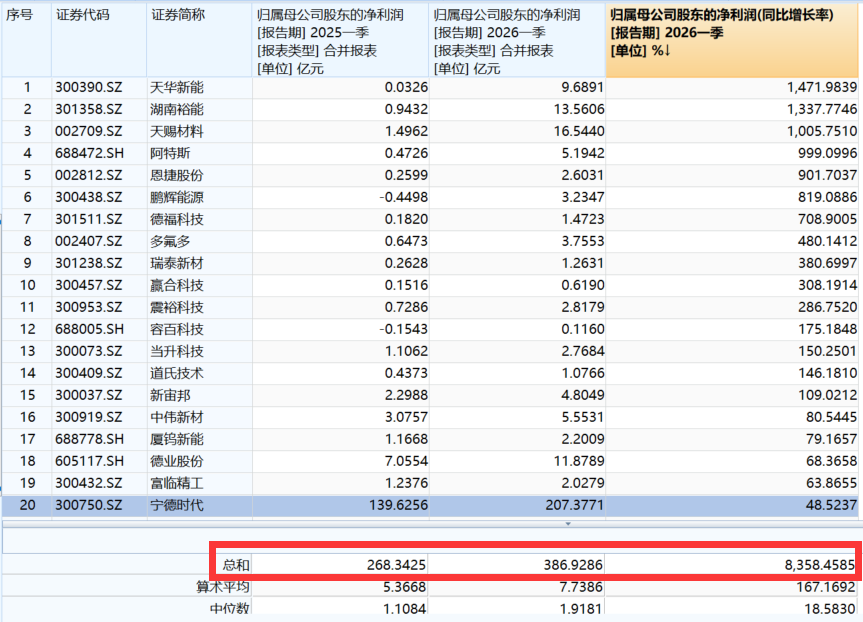This screenshot has width=863, height=622.
Task: Click the 天华新能 stock name
Action: 177,88
